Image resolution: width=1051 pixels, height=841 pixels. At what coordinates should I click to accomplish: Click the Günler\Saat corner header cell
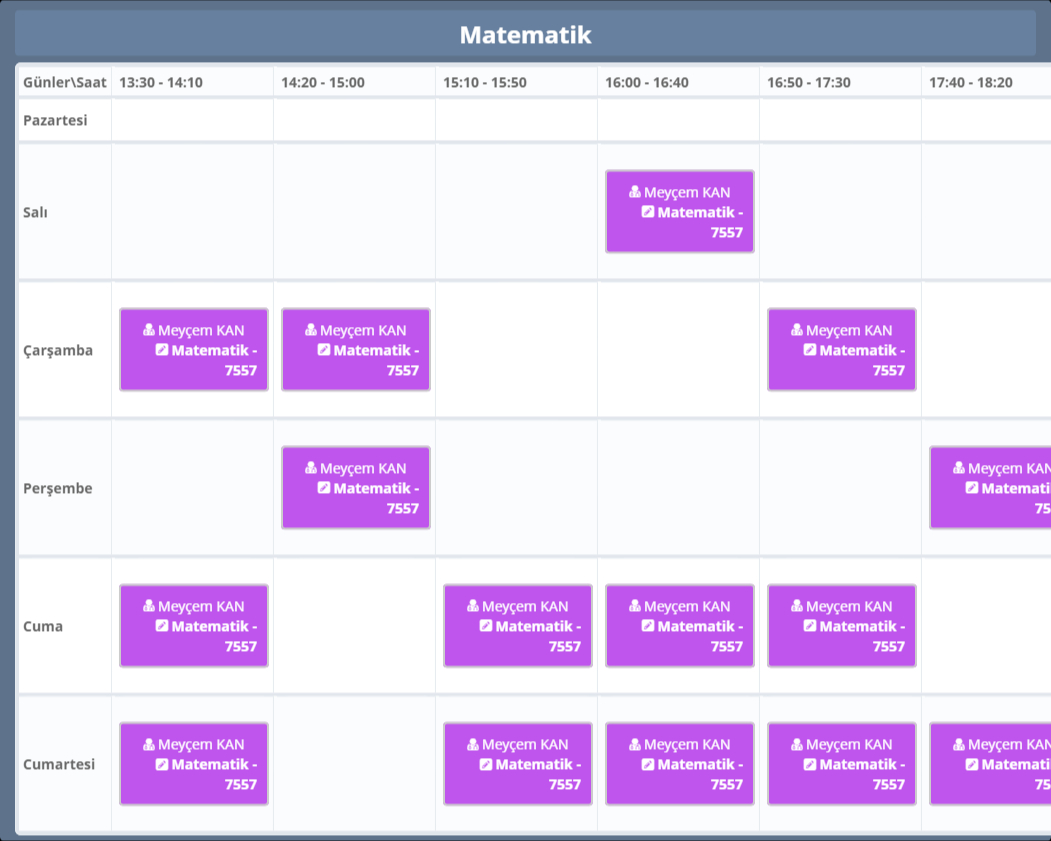[64, 82]
